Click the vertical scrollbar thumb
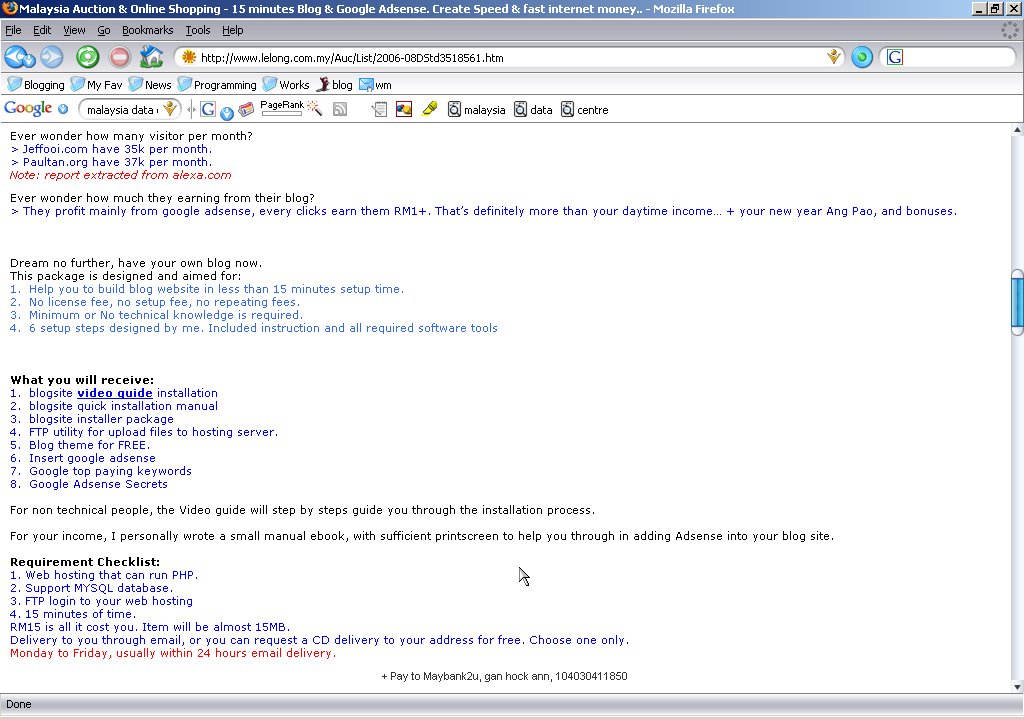1024x719 pixels. coord(1017,302)
